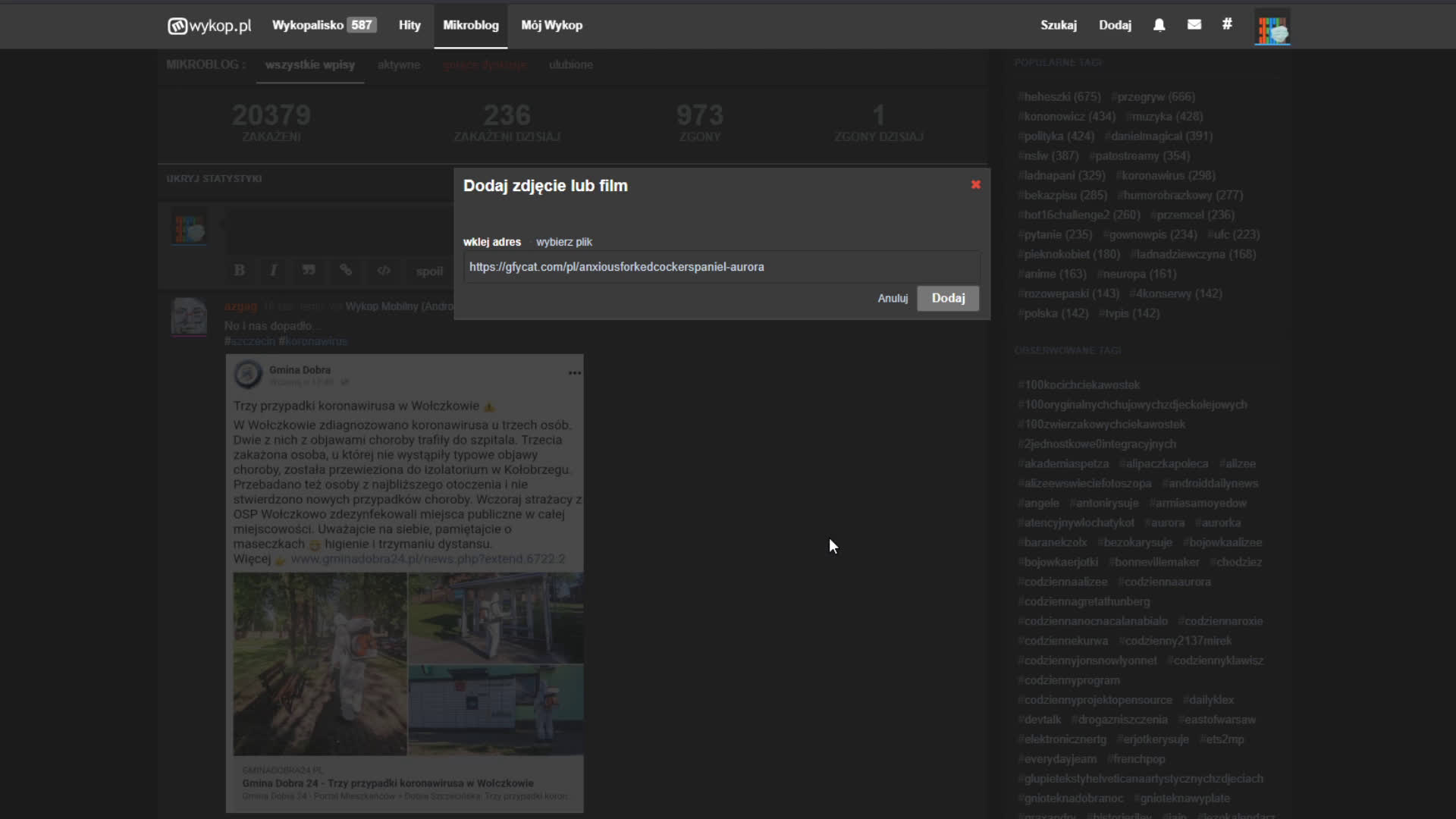Click the 20379 ZAKAŻENI statistic
The image size is (1456, 819).
(271, 123)
